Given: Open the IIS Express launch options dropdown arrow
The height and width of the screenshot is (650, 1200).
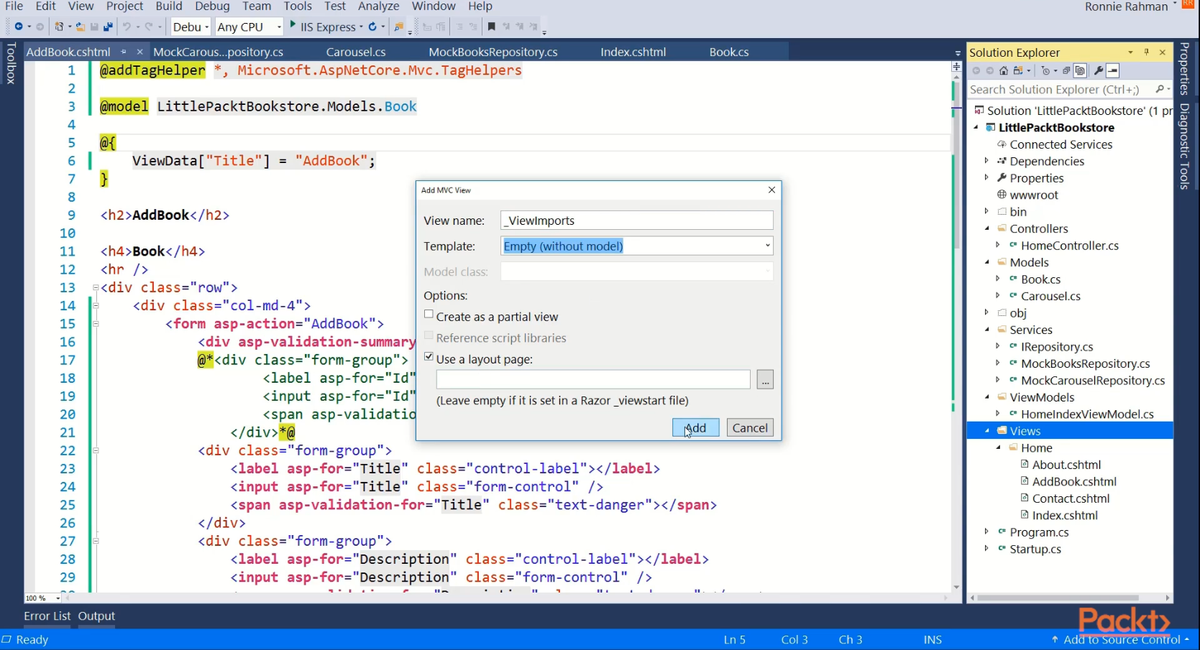Looking at the screenshot, I should coord(361,26).
